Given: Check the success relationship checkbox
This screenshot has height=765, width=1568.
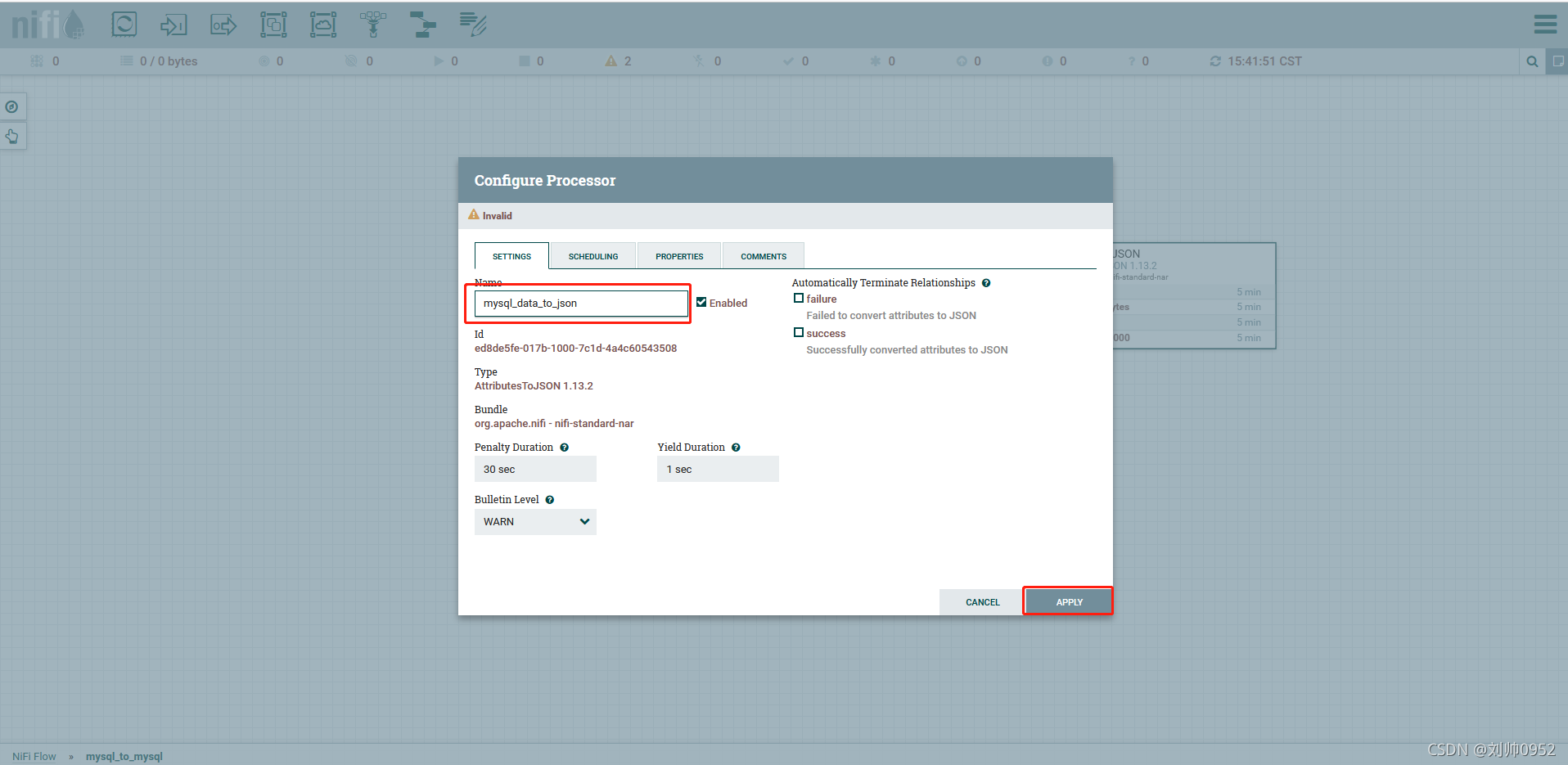Looking at the screenshot, I should tap(799, 333).
